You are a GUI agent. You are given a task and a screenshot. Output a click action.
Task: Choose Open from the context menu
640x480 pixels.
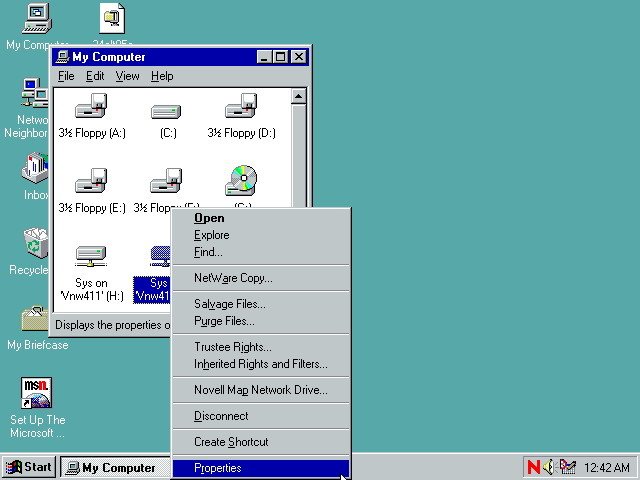(x=261, y=218)
